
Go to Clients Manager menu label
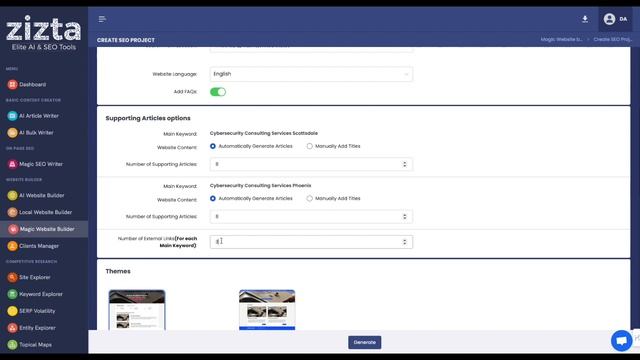tap(39, 246)
